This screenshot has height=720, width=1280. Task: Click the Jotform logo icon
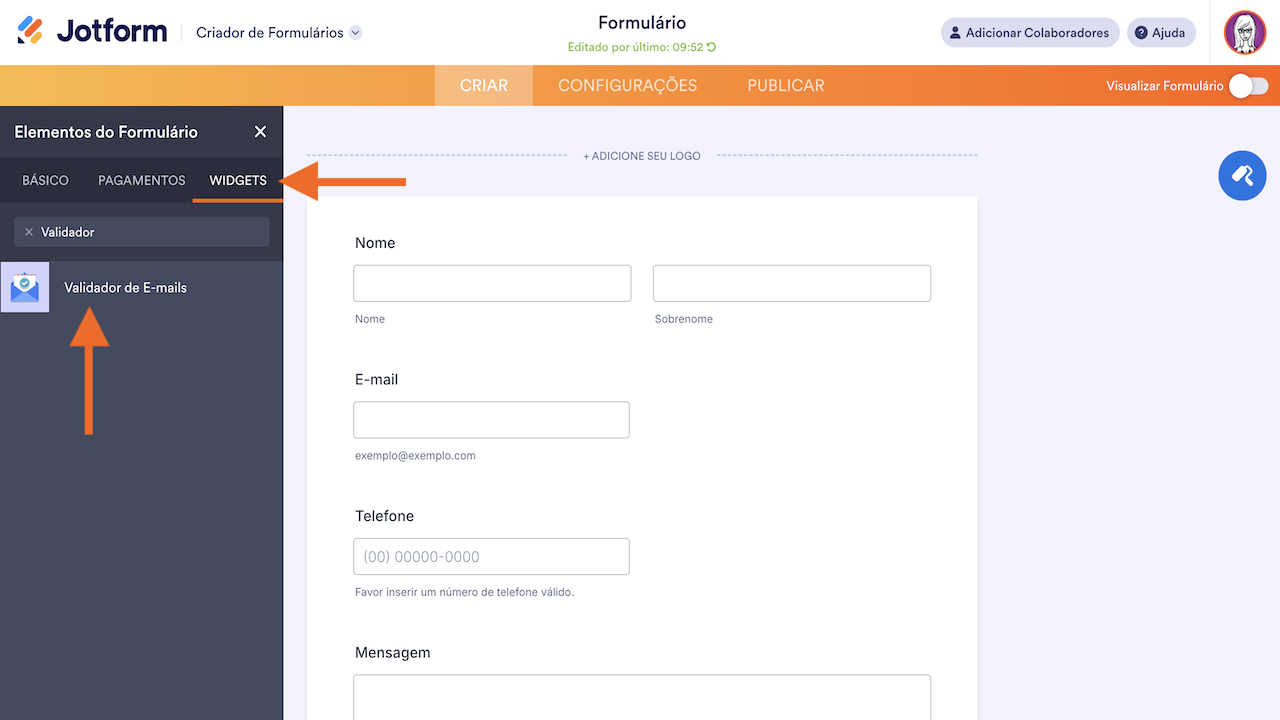(31, 31)
